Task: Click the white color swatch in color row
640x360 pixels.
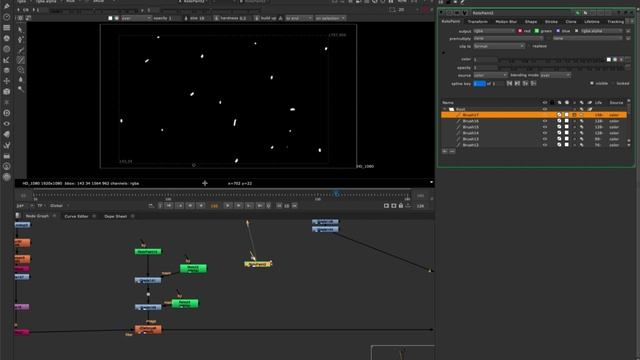Action: pyautogui.click(x=609, y=60)
